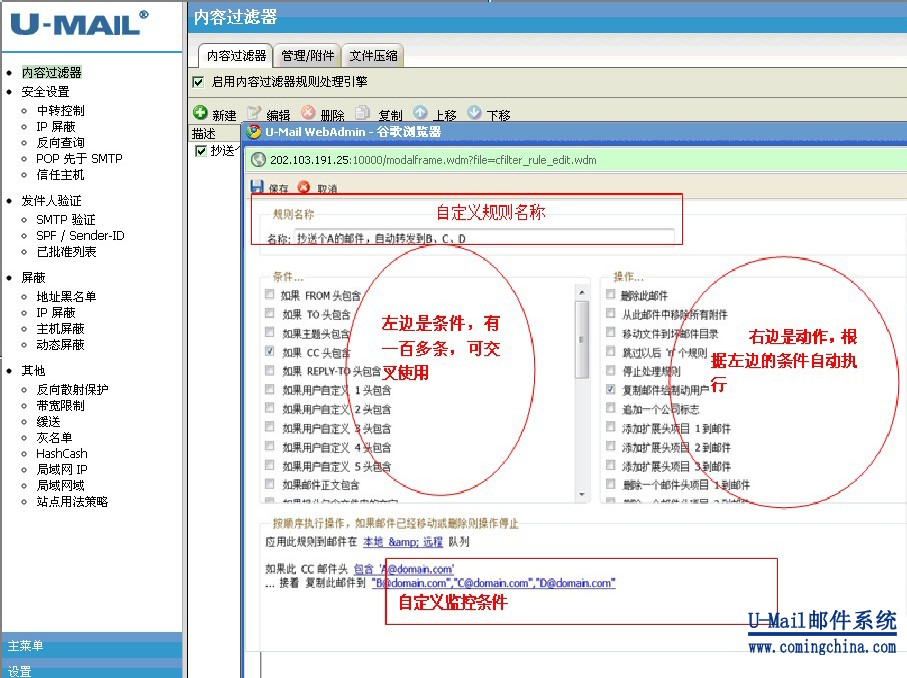Click the red 取消 (Cancel) icon

(x=304, y=187)
